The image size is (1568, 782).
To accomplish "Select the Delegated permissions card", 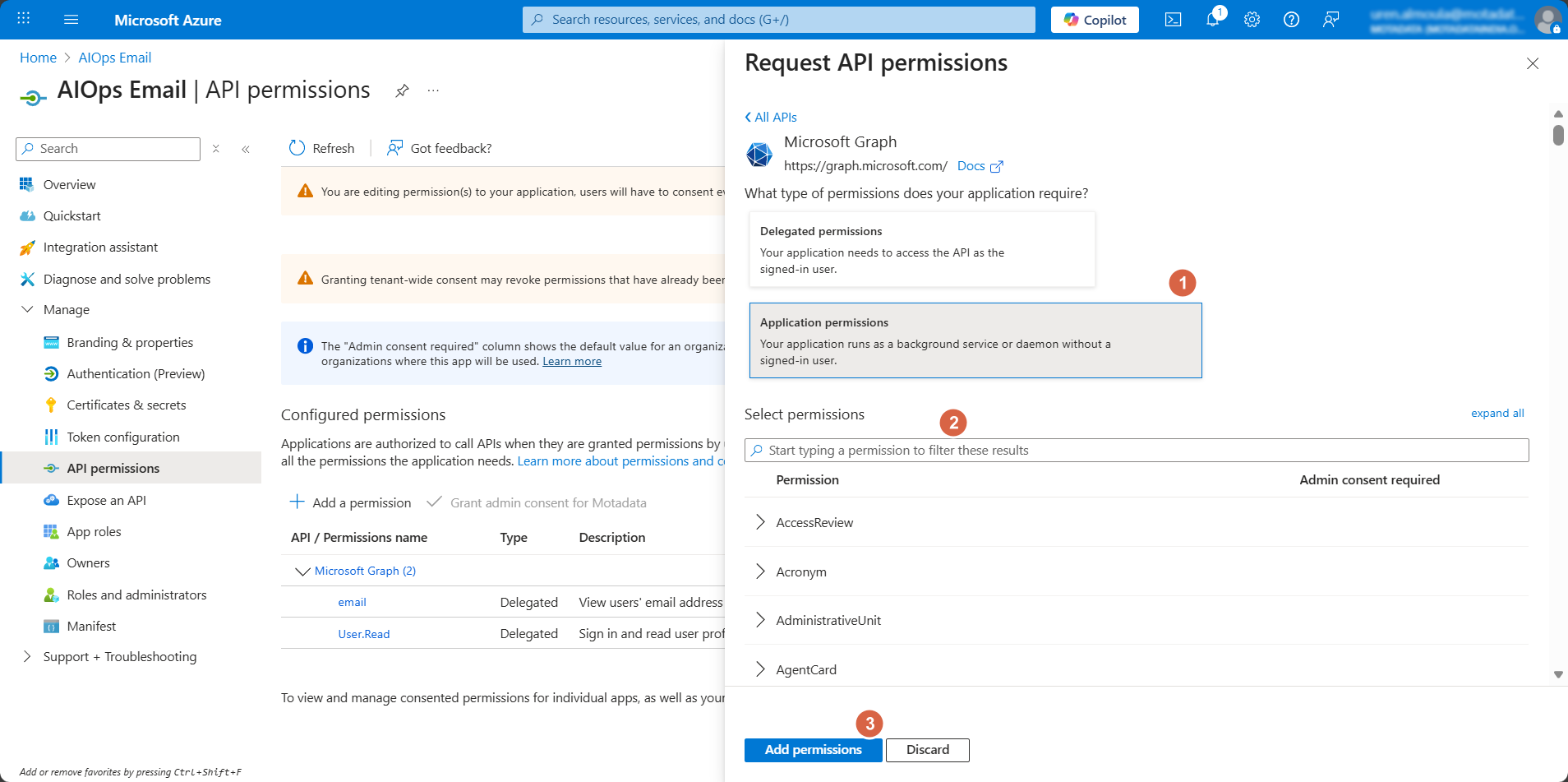I will coord(921,249).
